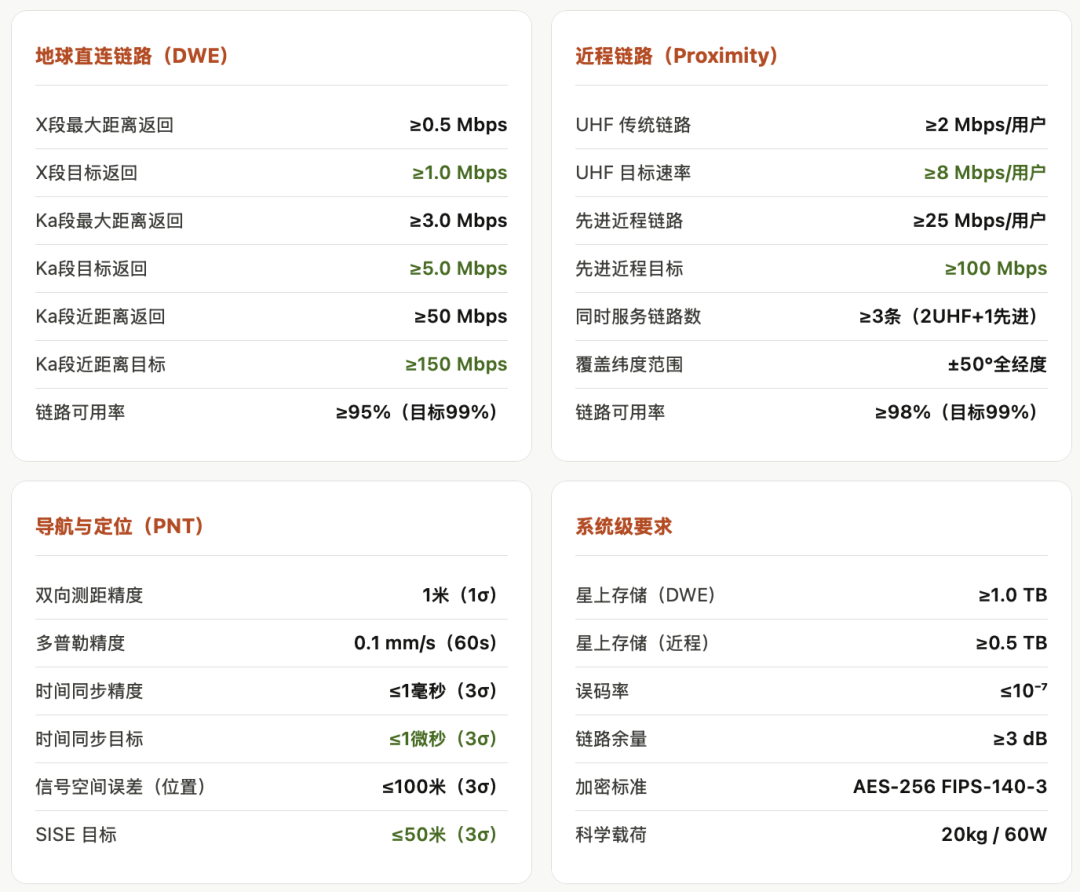
Task: Select the label '多普勒精度'
Action: [x=80, y=643]
